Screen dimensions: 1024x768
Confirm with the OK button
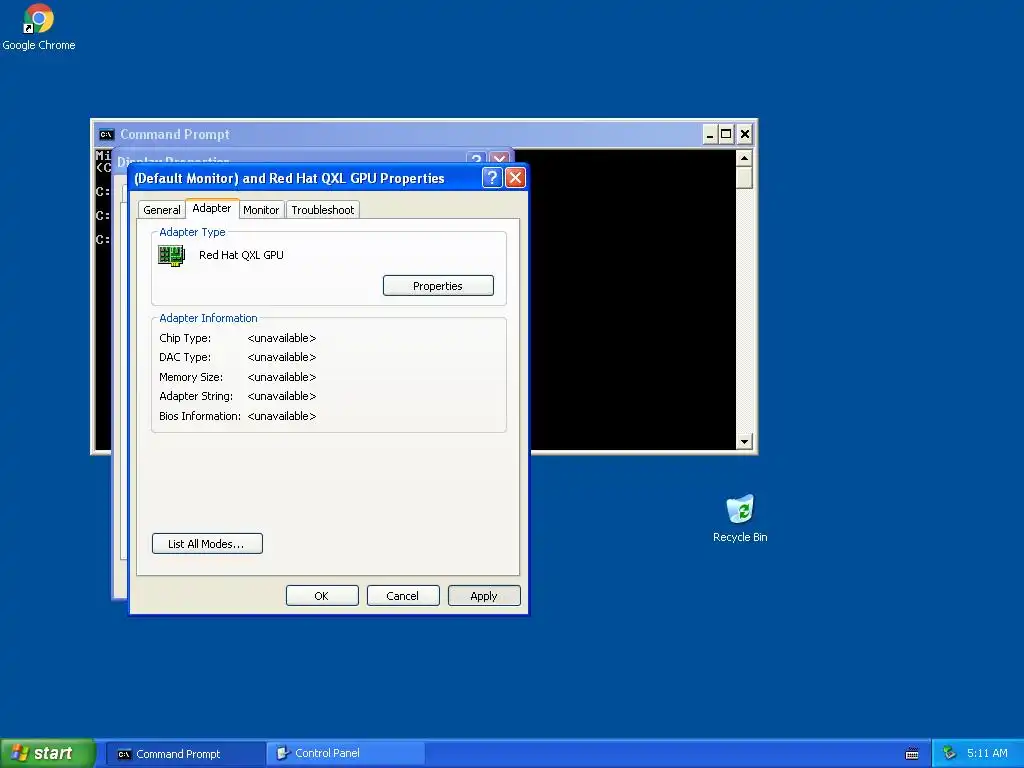coord(322,596)
